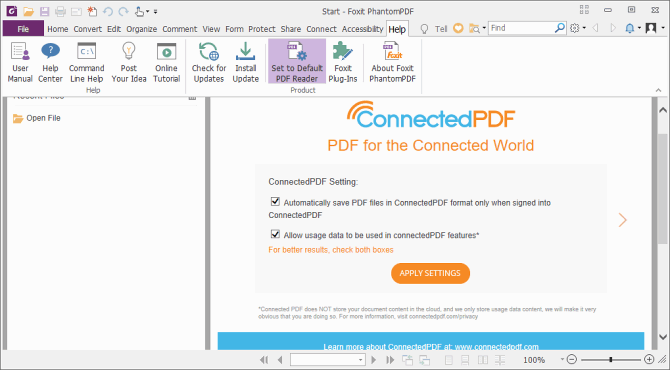Click the email envelope icon in quick access toolbar
670x370 pixels.
76,12
